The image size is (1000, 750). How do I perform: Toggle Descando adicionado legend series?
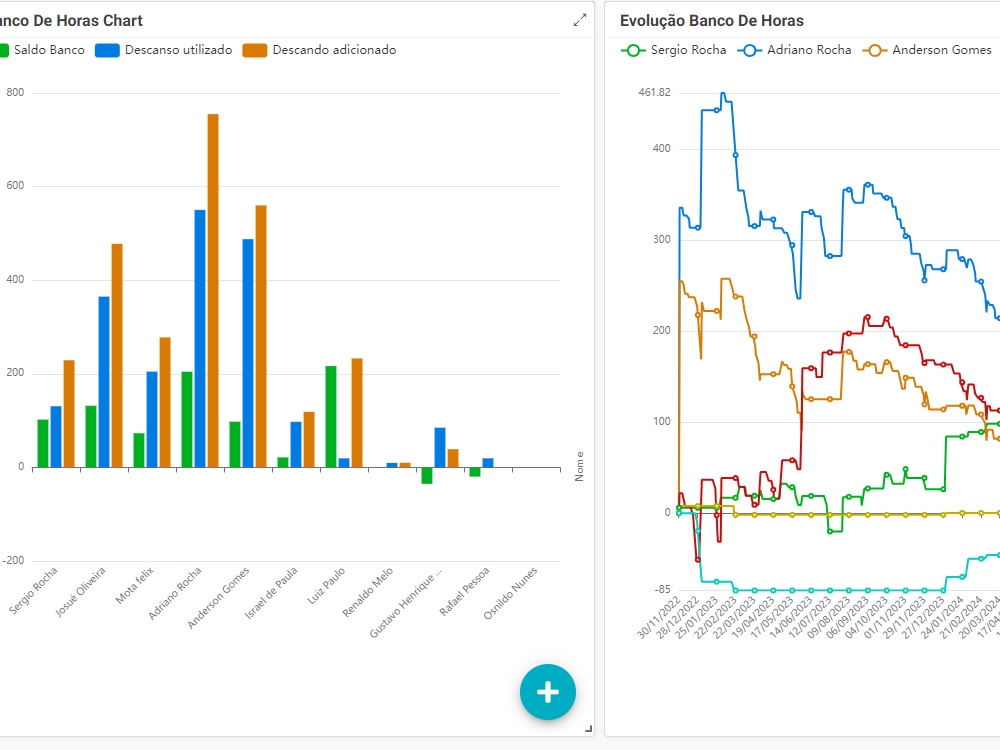(x=320, y=50)
